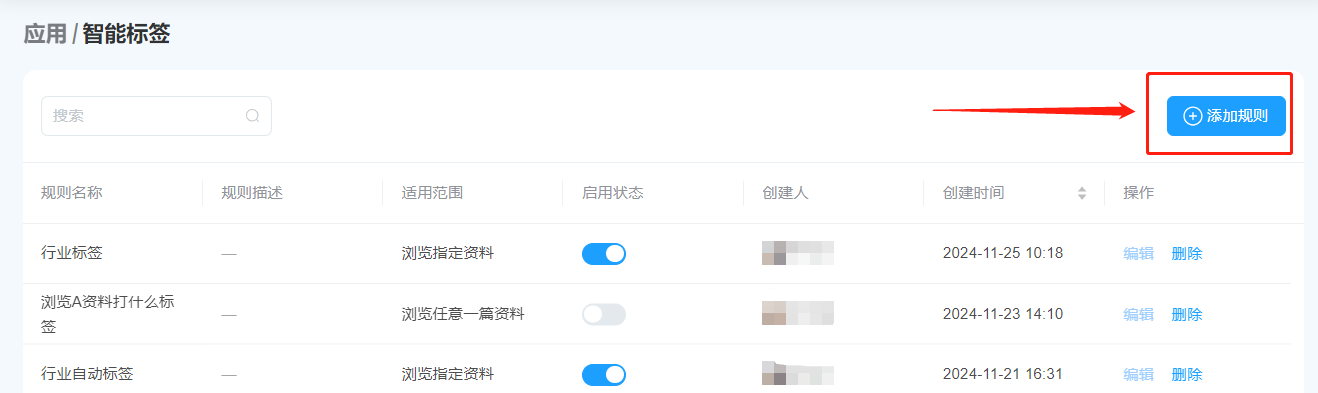This screenshot has height=393, width=1318.
Task: Delete the 浏览A资料打什么标签 rule
Action: [x=1187, y=314]
